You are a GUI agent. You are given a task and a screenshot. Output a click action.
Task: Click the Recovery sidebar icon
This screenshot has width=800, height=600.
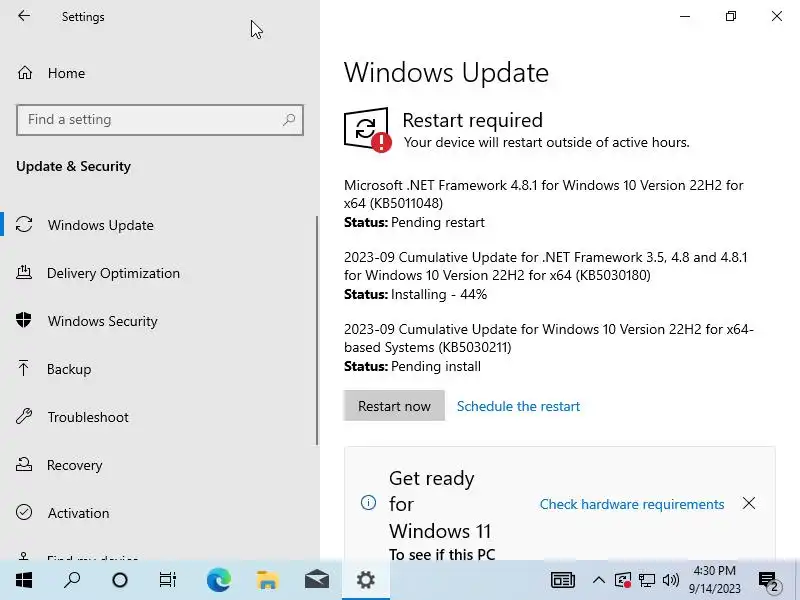point(24,464)
